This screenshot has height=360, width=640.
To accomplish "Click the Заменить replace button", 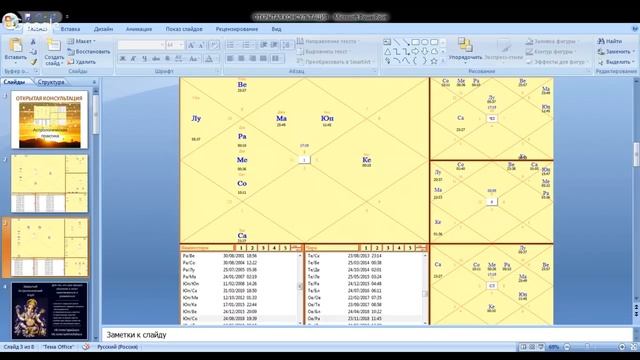I will 616,52.
